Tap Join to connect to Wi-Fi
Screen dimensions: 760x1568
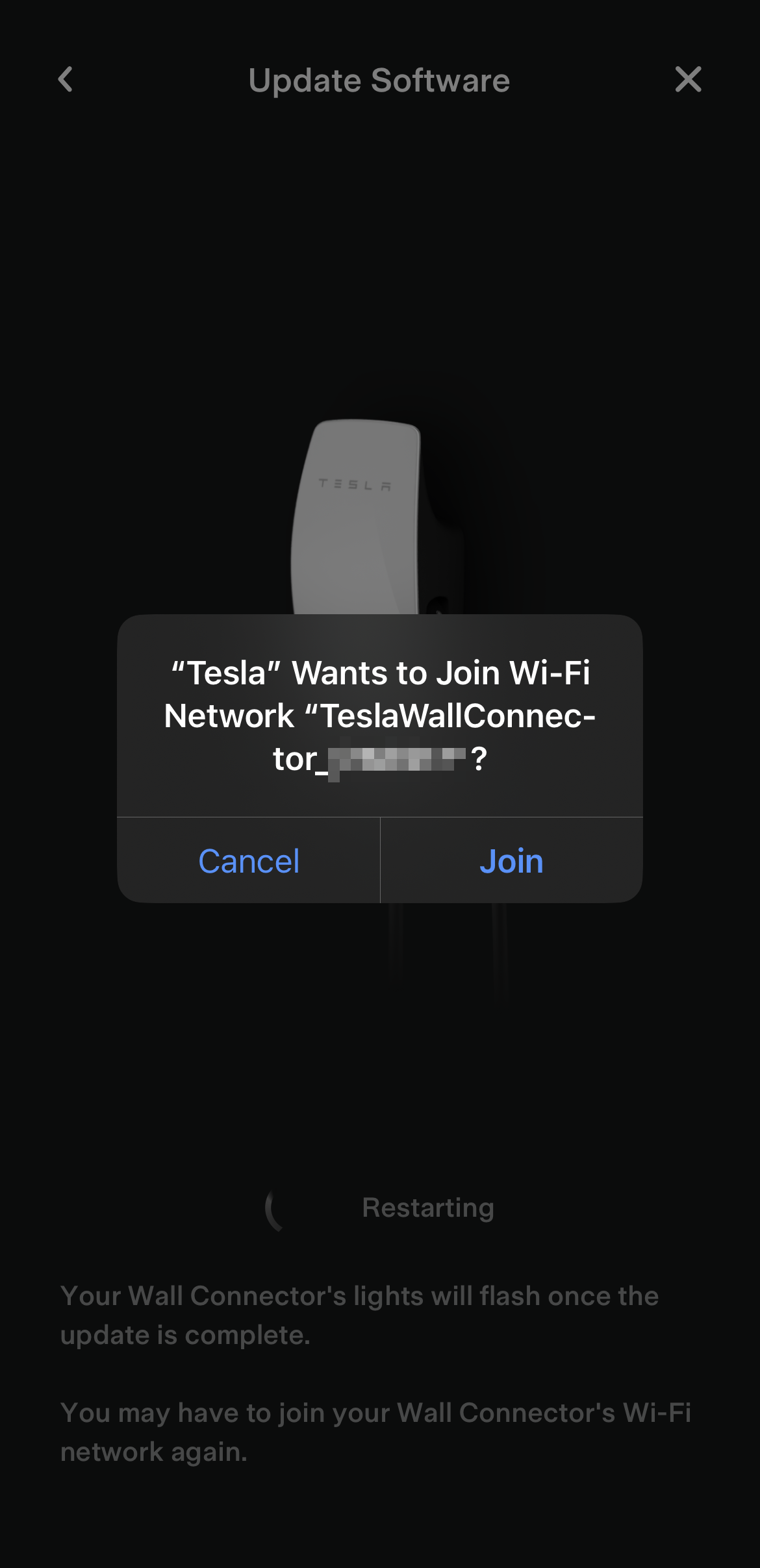(x=511, y=860)
